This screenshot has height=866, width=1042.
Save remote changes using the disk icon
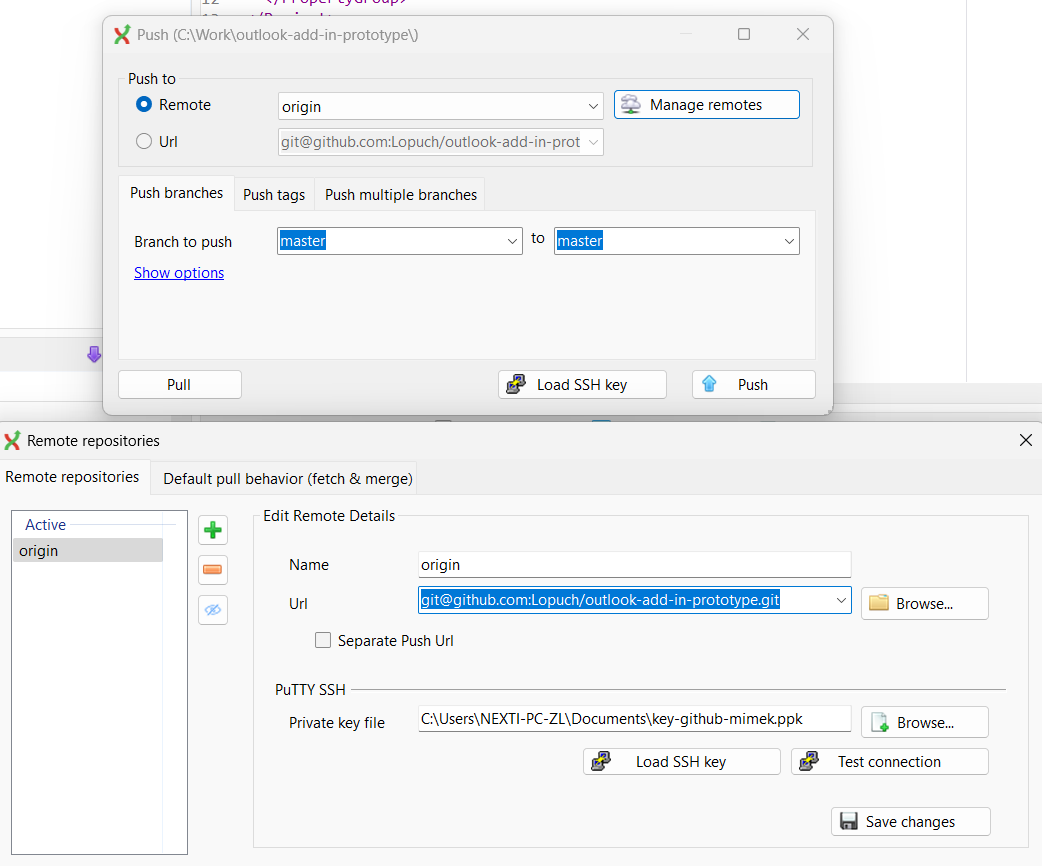pos(909,821)
